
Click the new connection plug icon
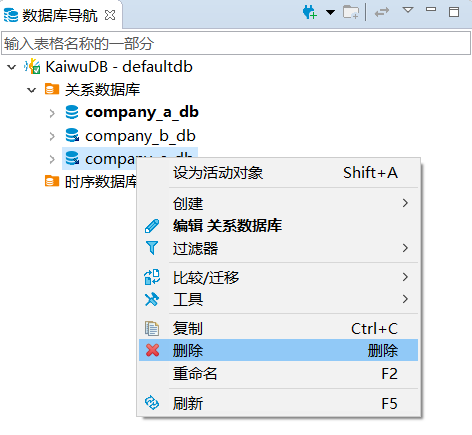pyautogui.click(x=310, y=13)
